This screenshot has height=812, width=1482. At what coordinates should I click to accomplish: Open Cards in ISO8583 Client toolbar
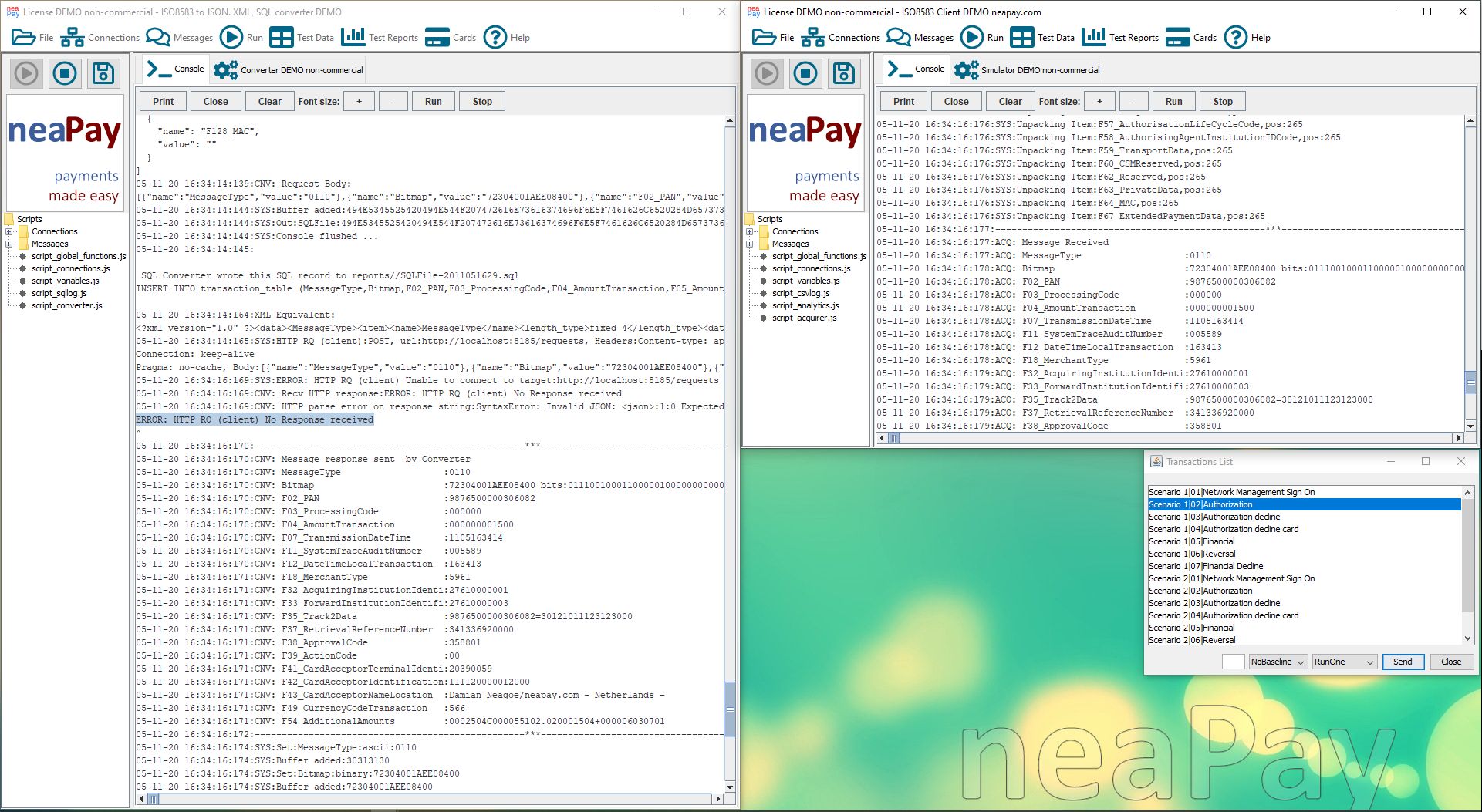[x=1191, y=37]
